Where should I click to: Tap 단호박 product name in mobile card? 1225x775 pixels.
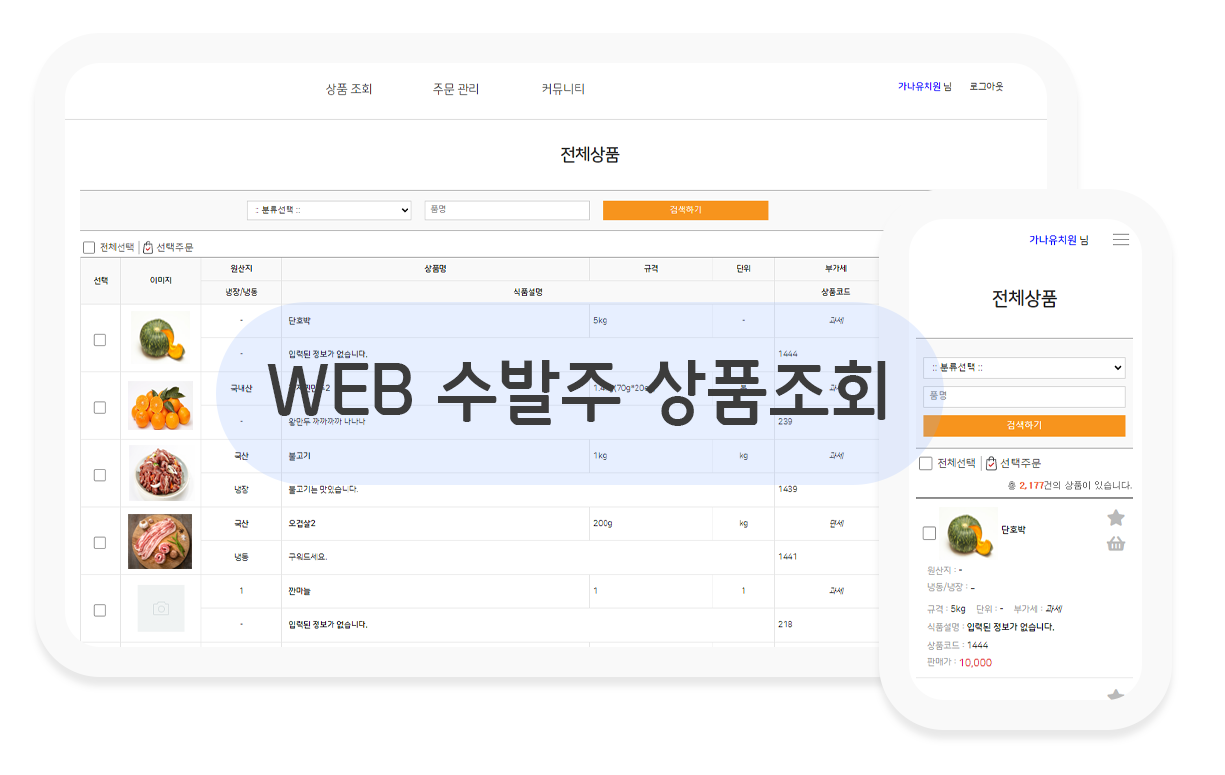point(1013,530)
